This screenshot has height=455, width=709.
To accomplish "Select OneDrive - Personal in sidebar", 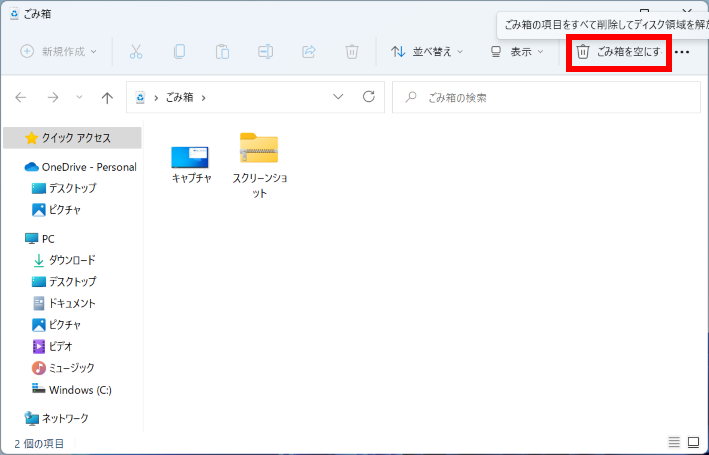I will (x=80, y=167).
